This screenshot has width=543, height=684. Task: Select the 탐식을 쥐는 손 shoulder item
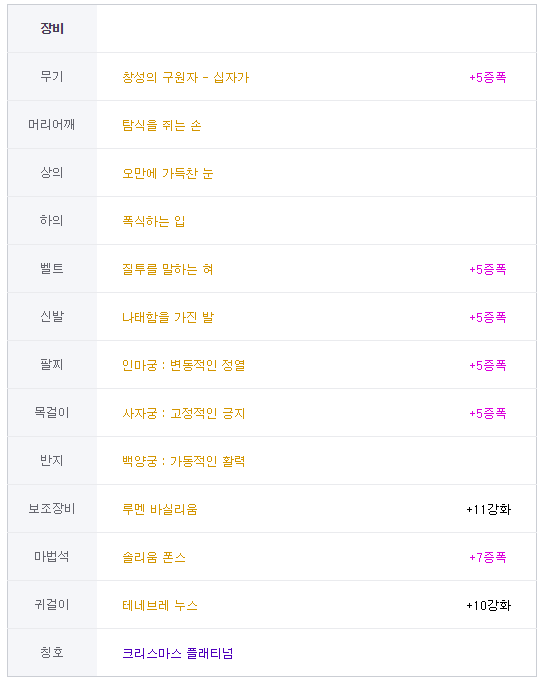[x=161, y=125]
